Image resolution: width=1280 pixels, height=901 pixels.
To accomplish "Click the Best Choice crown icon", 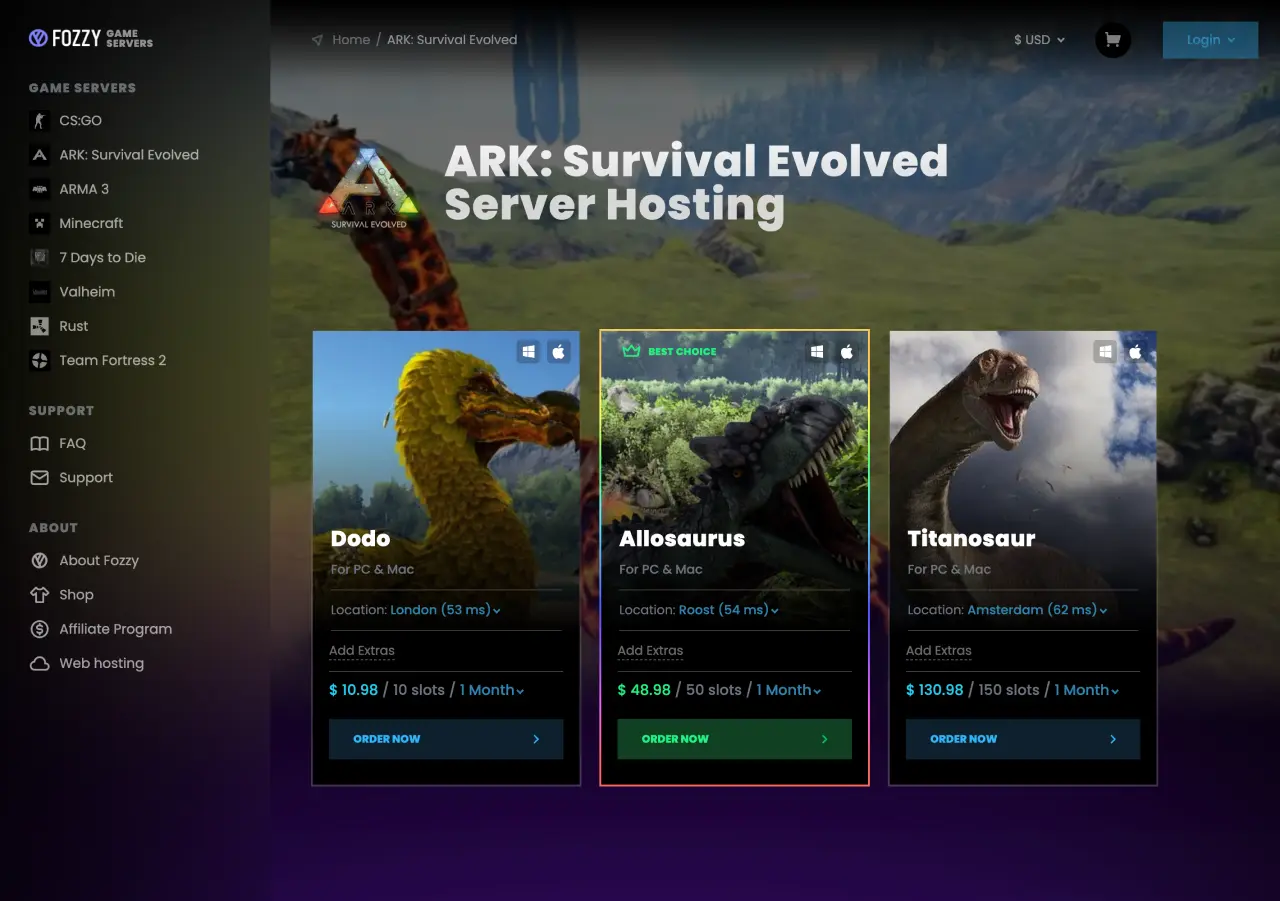I will point(631,351).
